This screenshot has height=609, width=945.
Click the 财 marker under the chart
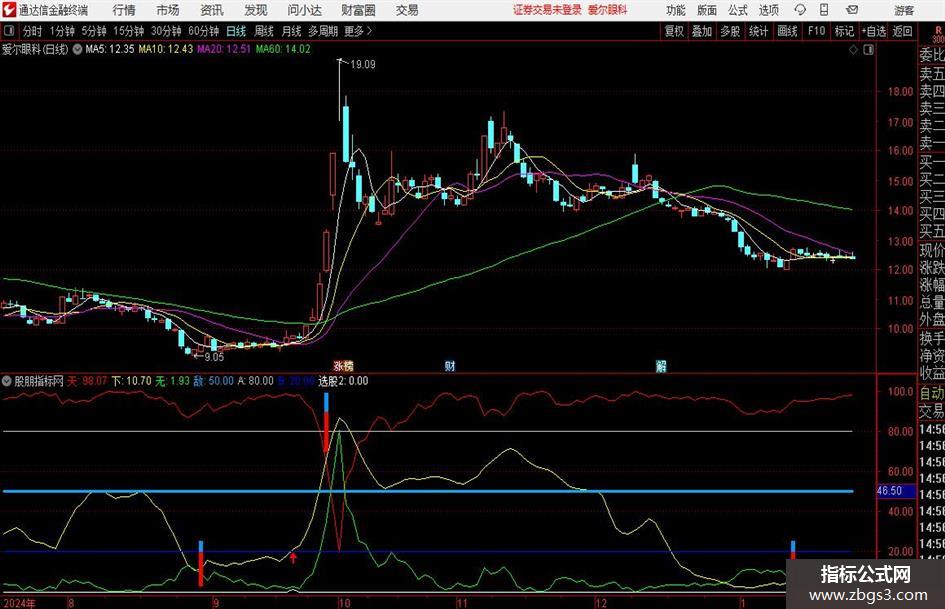pos(450,366)
